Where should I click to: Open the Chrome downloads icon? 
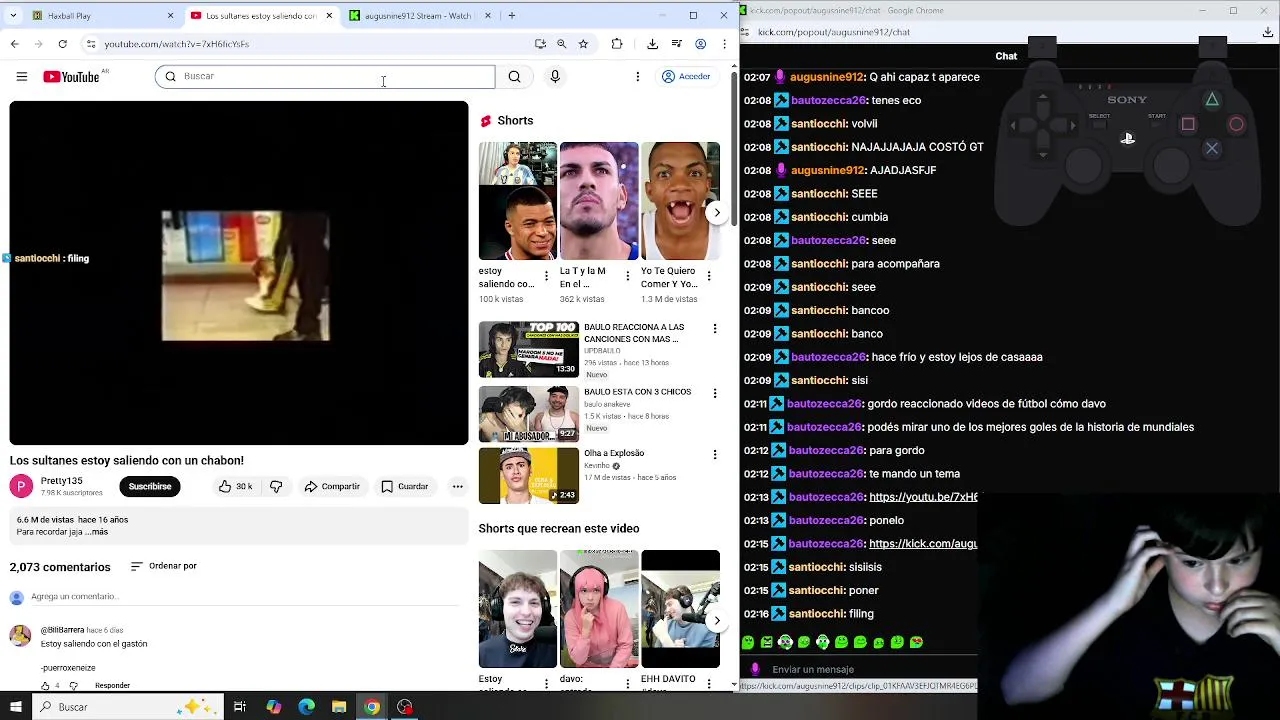(x=653, y=44)
